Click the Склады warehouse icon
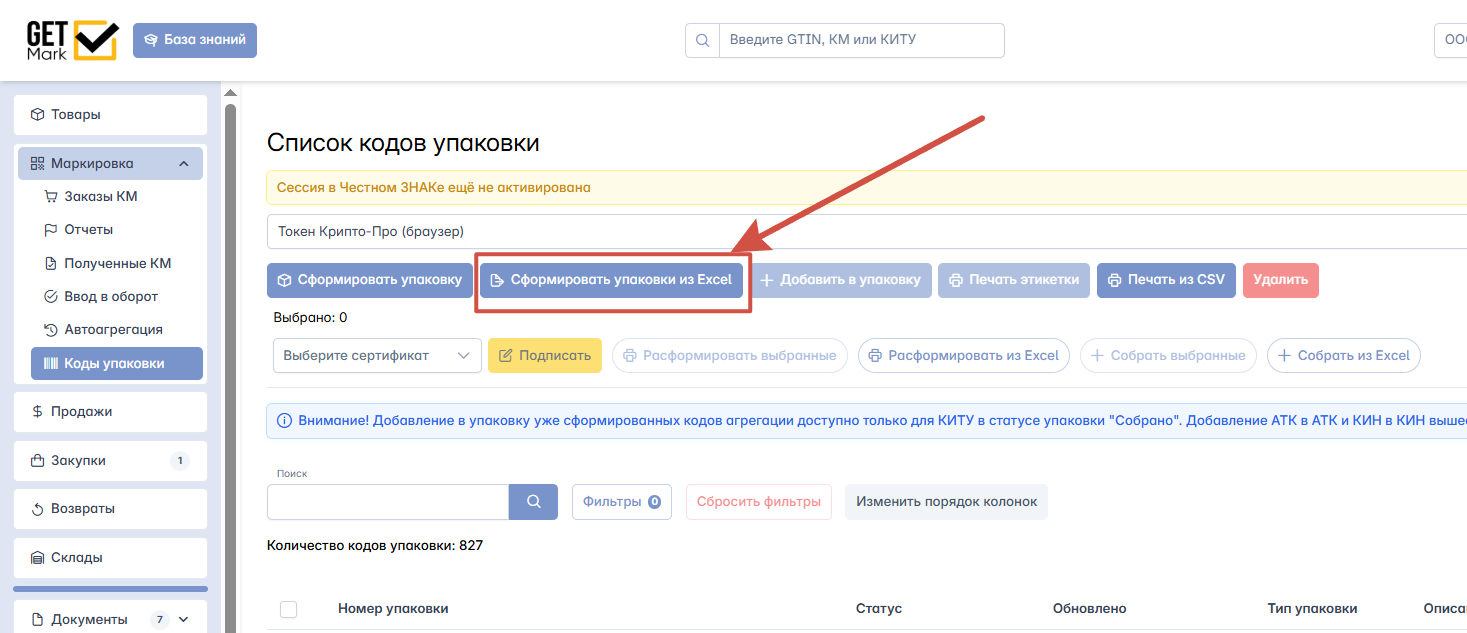The width and height of the screenshot is (1467, 633). [38, 558]
